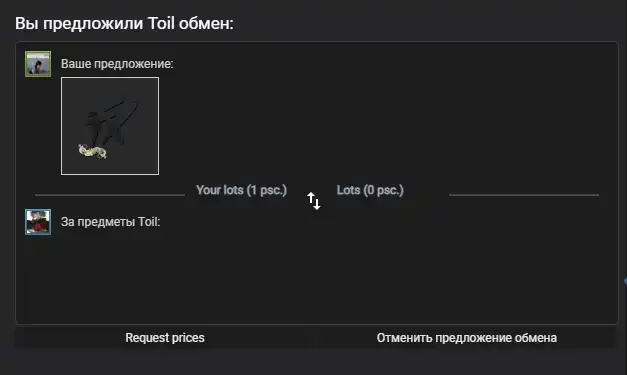Click the divider line left of Your lots
The width and height of the screenshot is (627, 375).
pos(110,195)
